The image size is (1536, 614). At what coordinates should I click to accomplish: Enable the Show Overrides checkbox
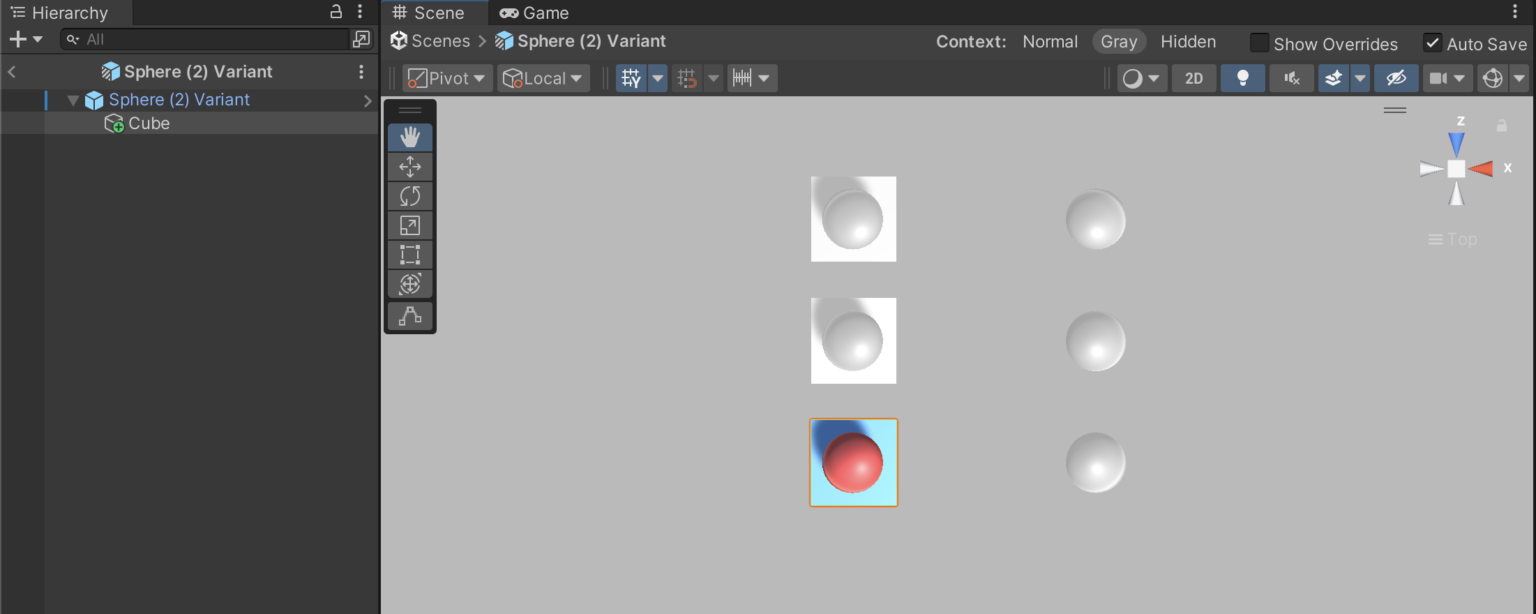(x=1259, y=43)
